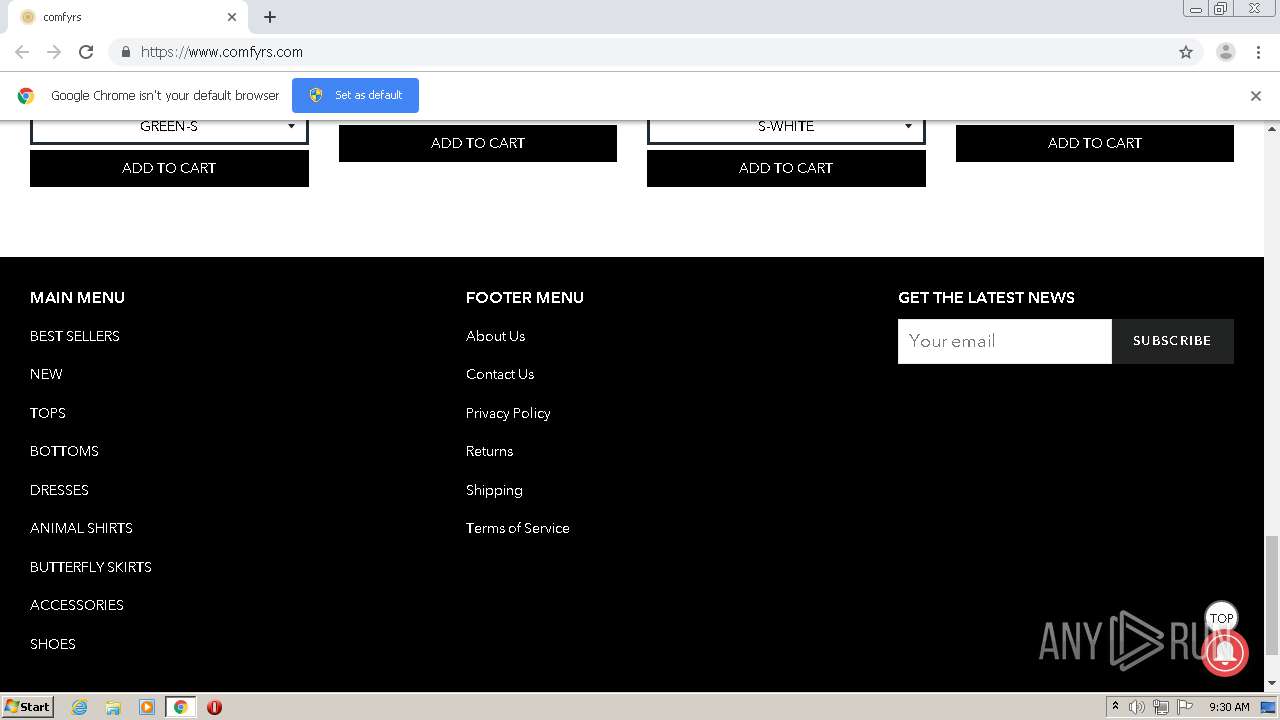The width and height of the screenshot is (1280, 720).
Task: Bookmark this page with the star icon
Action: click(x=1186, y=52)
